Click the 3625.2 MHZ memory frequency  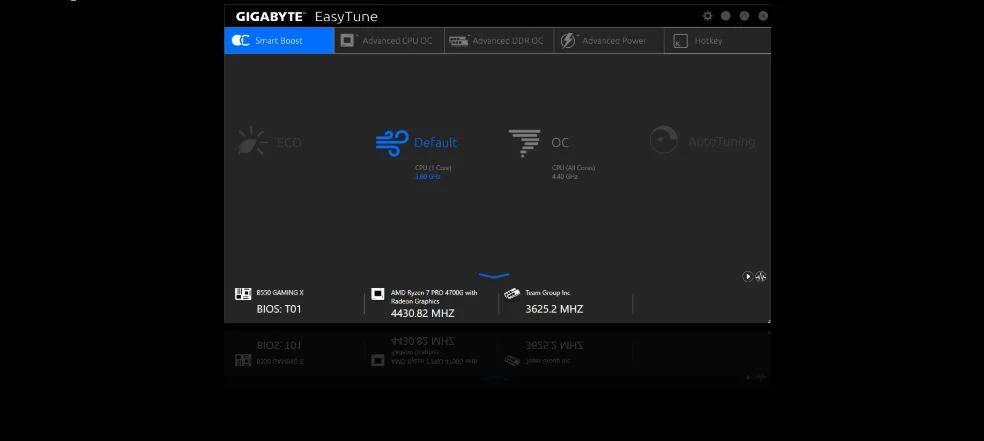[x=554, y=309]
